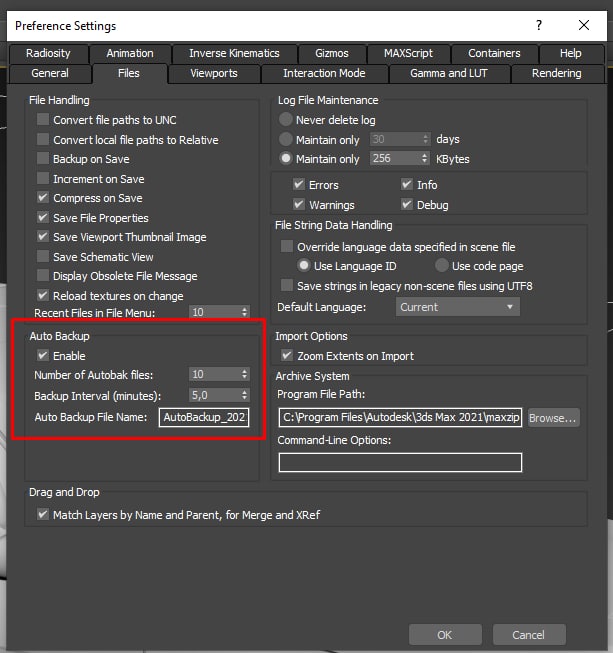
Task: Adjust the KBytes spinner arrows
Action: [x=424, y=158]
